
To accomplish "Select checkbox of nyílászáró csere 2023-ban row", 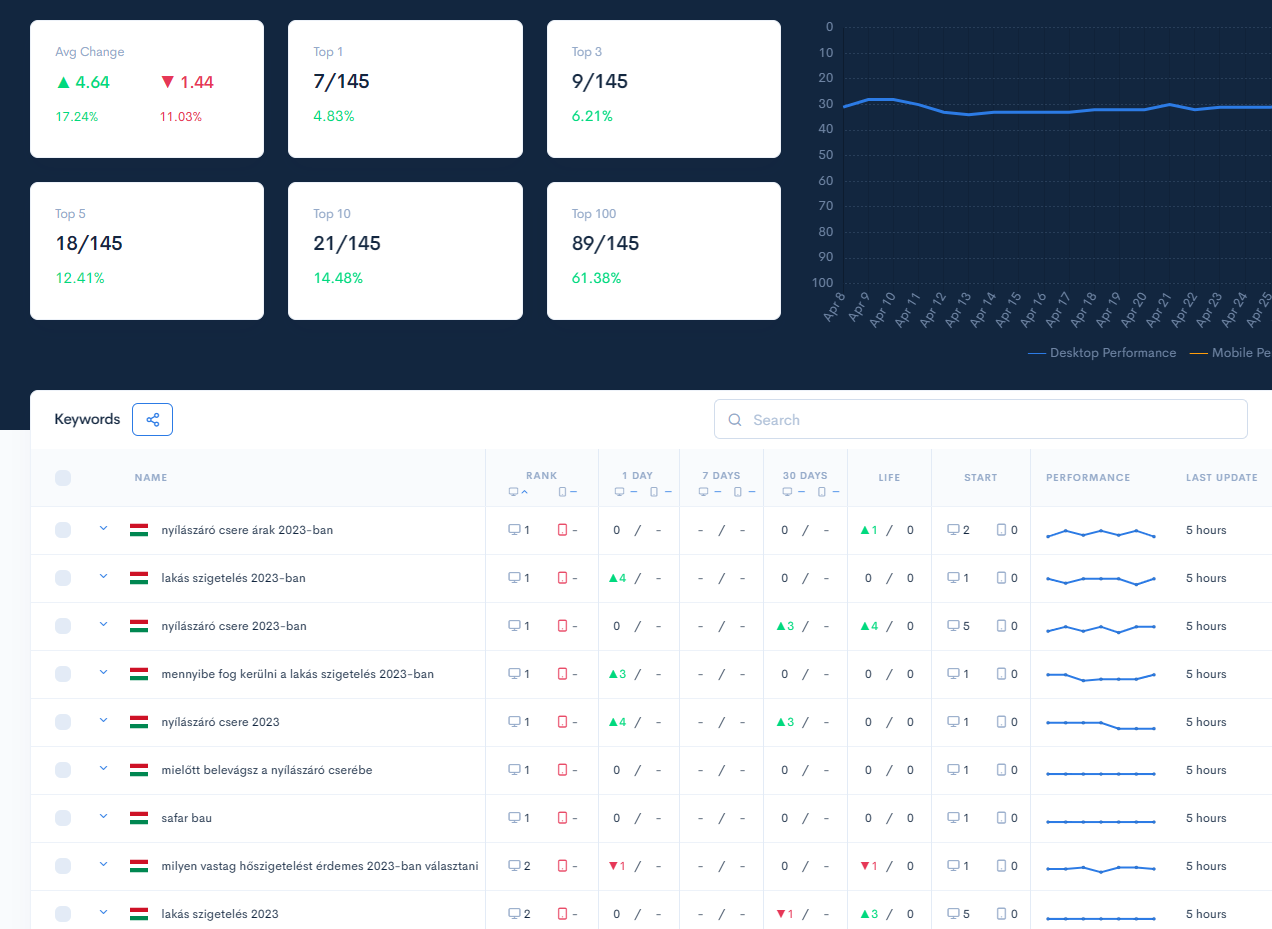I will point(63,626).
